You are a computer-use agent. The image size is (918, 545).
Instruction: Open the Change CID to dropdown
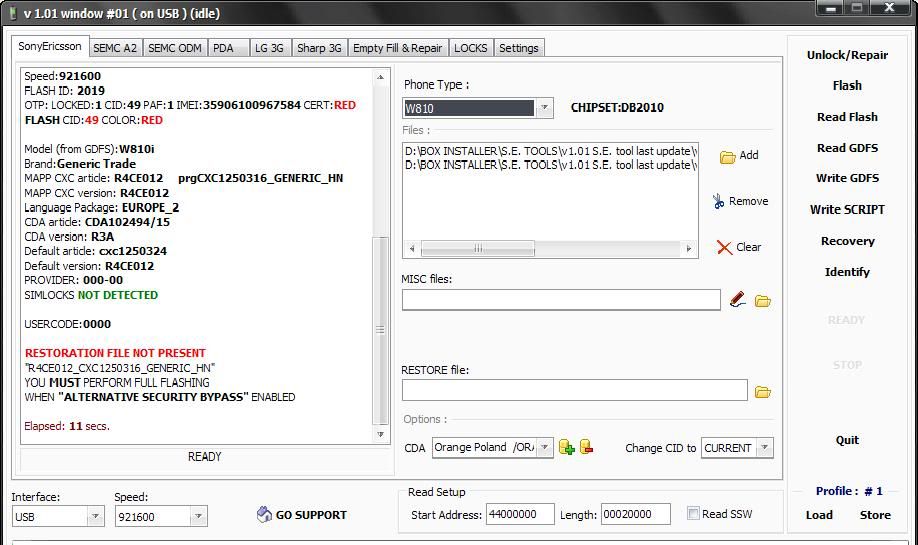point(764,448)
